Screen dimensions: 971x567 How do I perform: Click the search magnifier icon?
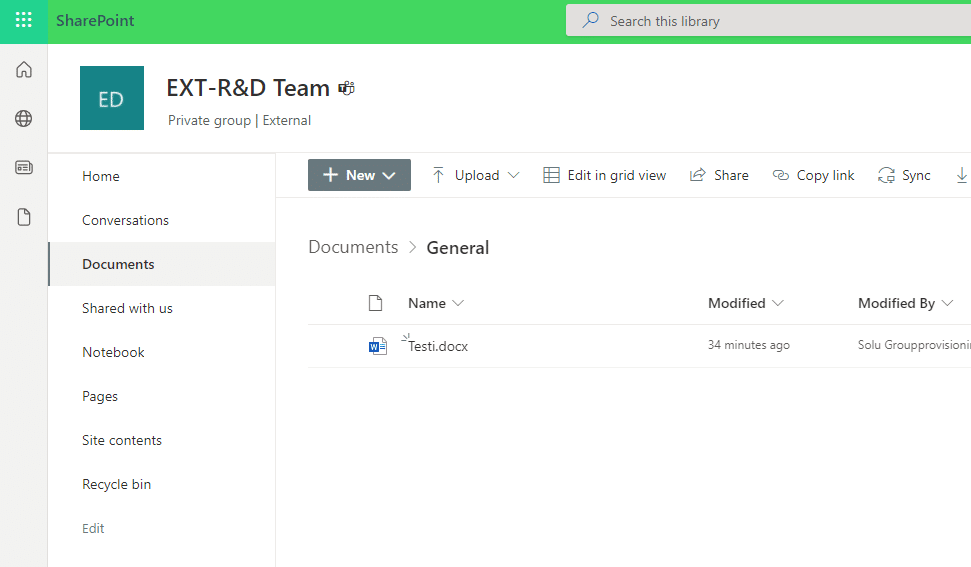click(591, 20)
